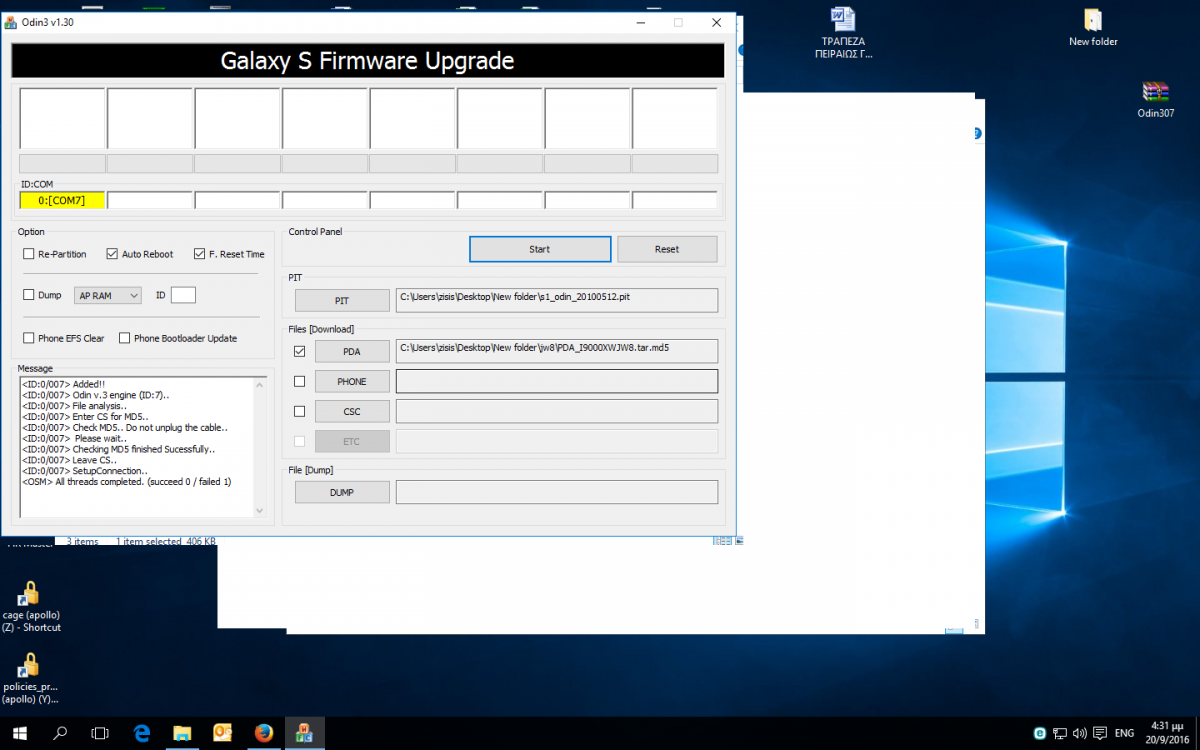The image size is (1200, 750).
Task: Click the Reset button
Action: [x=667, y=249]
